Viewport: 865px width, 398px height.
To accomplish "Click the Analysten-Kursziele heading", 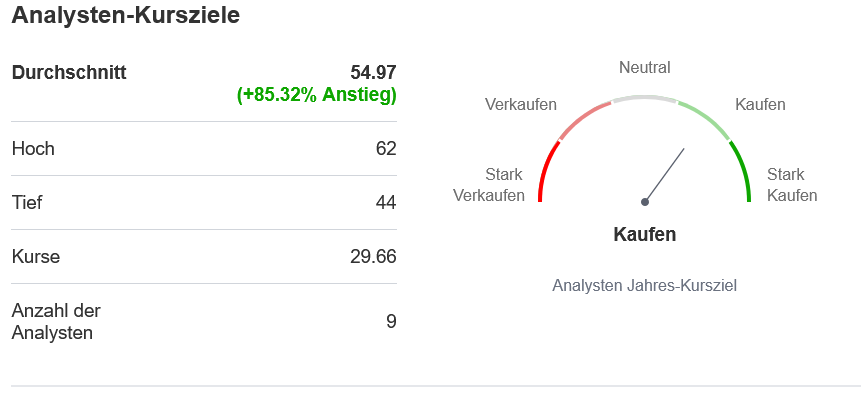I will point(125,15).
